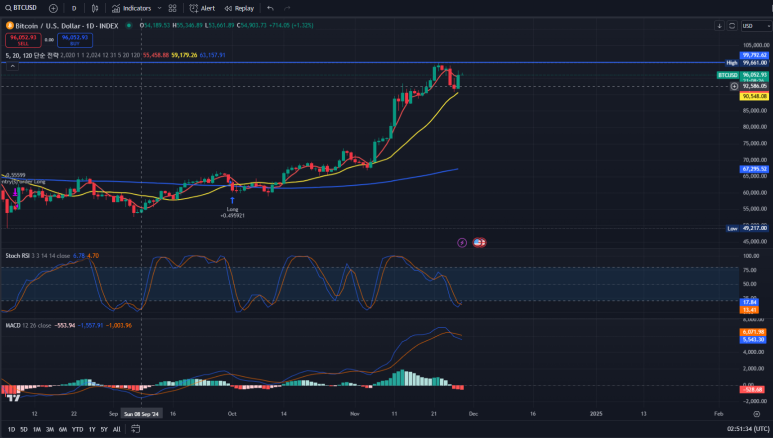Click the 02:51:34 (UTC) timezone clock
Image resolution: width=773 pixels, height=438 pixels.
click(748, 429)
